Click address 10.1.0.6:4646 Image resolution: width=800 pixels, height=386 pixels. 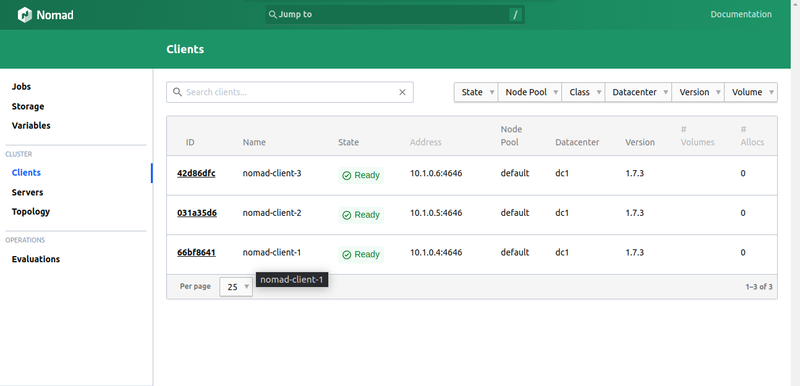436,173
